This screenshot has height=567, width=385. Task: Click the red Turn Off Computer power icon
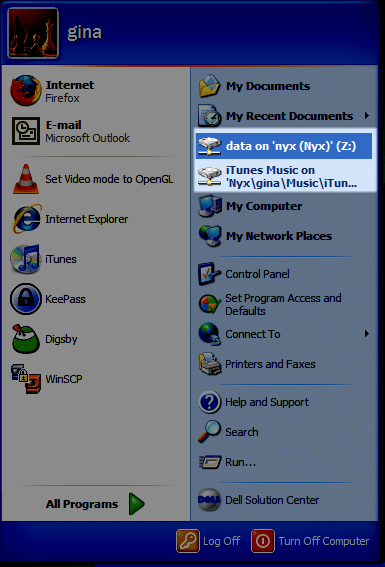tap(263, 541)
